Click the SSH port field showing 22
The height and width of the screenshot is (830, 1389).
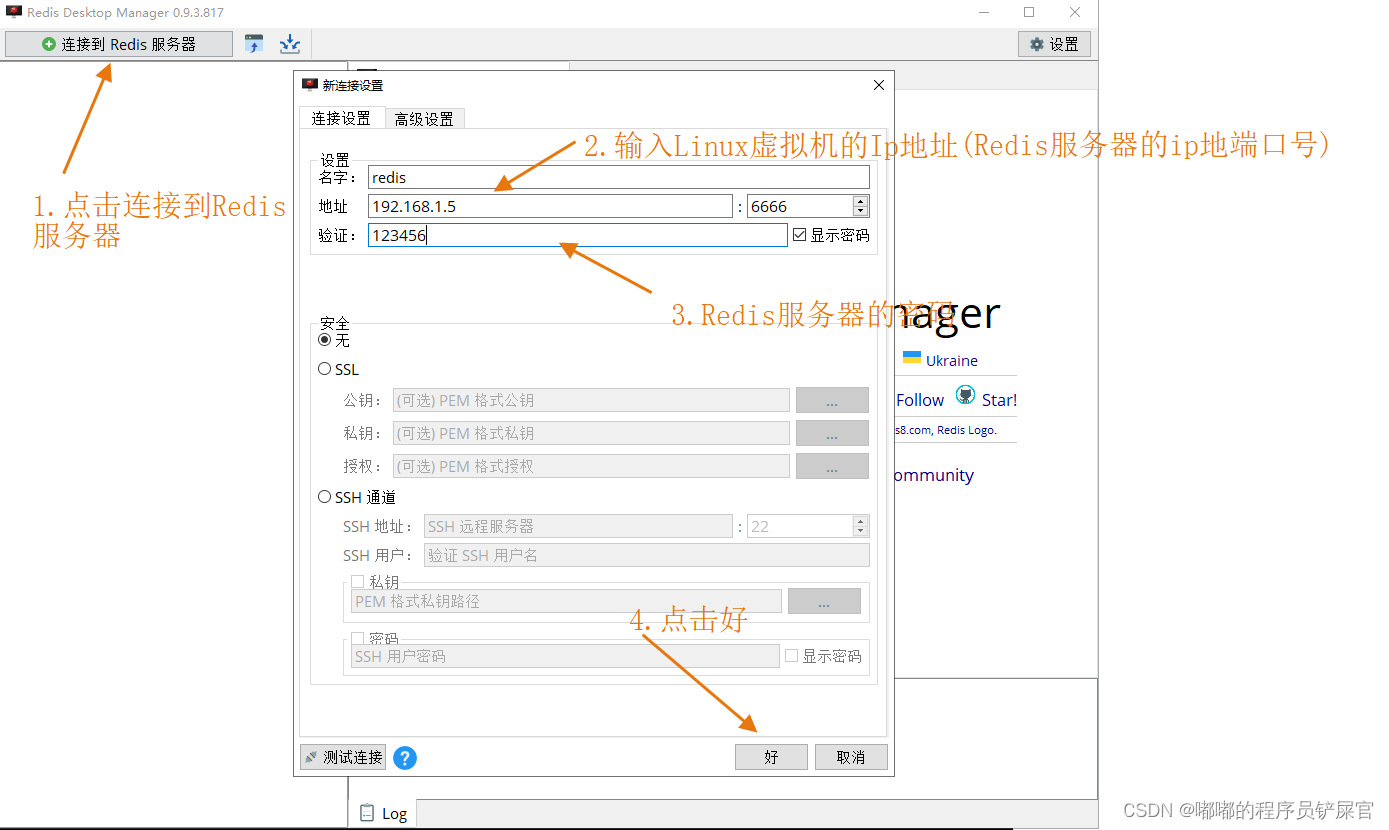(x=800, y=526)
